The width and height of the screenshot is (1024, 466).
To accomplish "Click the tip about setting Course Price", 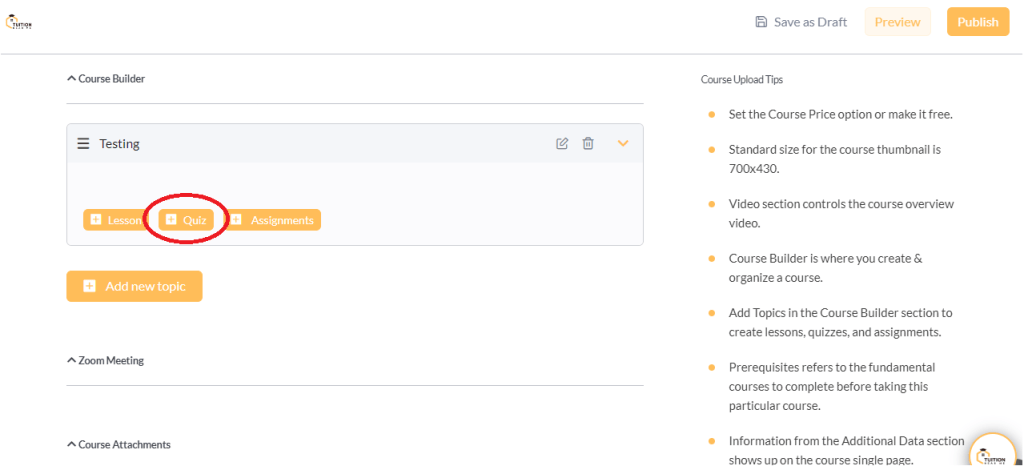I will click(x=840, y=114).
